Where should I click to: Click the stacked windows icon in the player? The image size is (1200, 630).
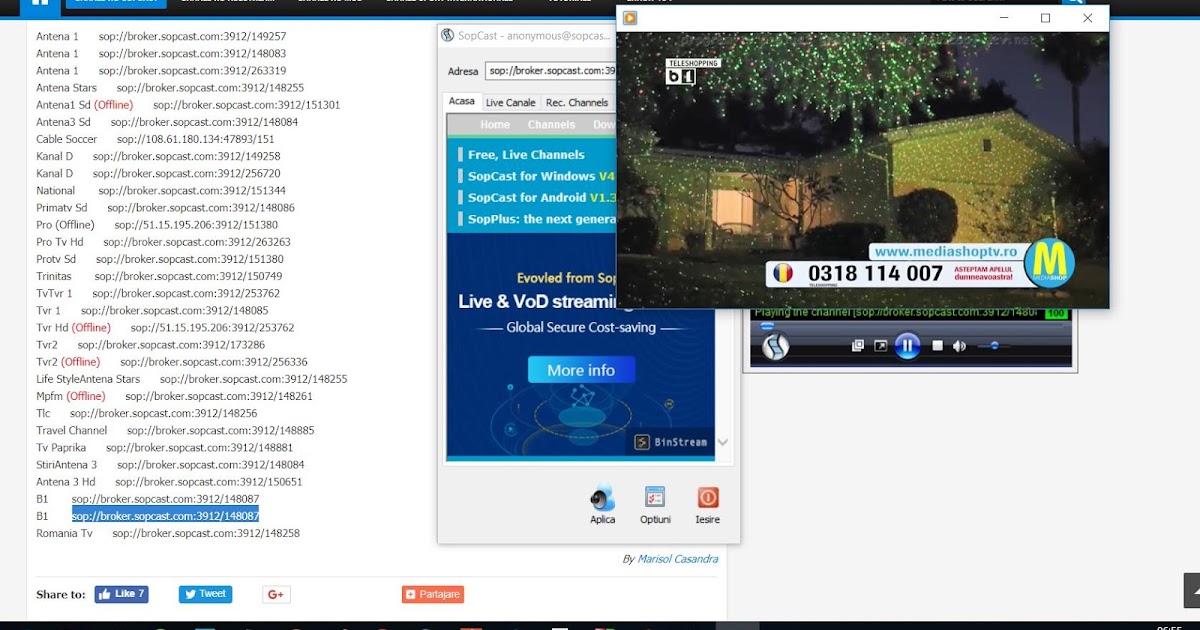857,346
